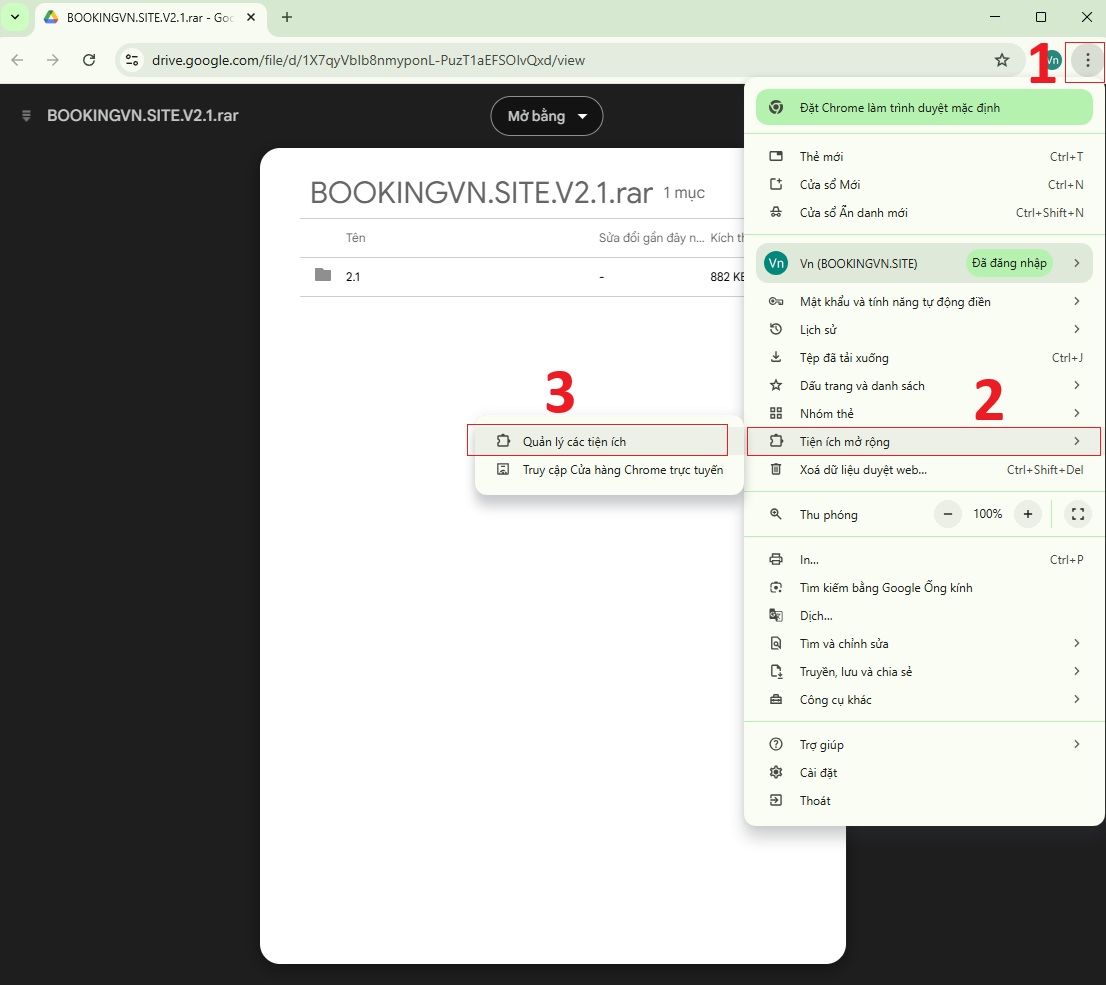The width and height of the screenshot is (1106, 985).
Task: Open the Mở bằng dropdown
Action: pos(547,116)
